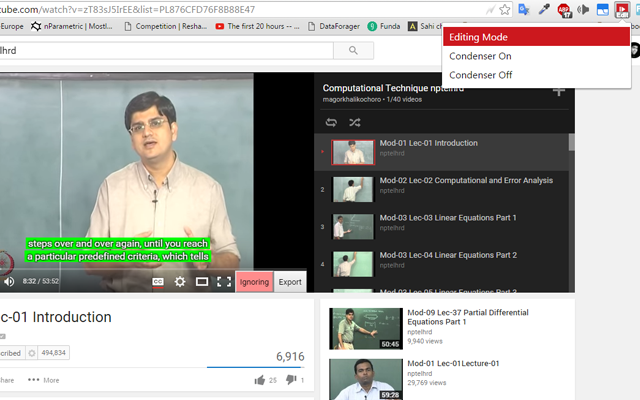This screenshot has width=640, height=400.
Task: Click the Export button
Action: (290, 282)
